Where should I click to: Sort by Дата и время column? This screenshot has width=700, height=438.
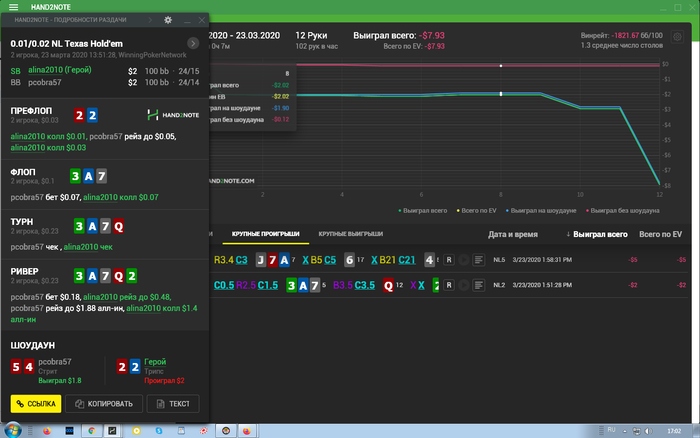(512, 234)
